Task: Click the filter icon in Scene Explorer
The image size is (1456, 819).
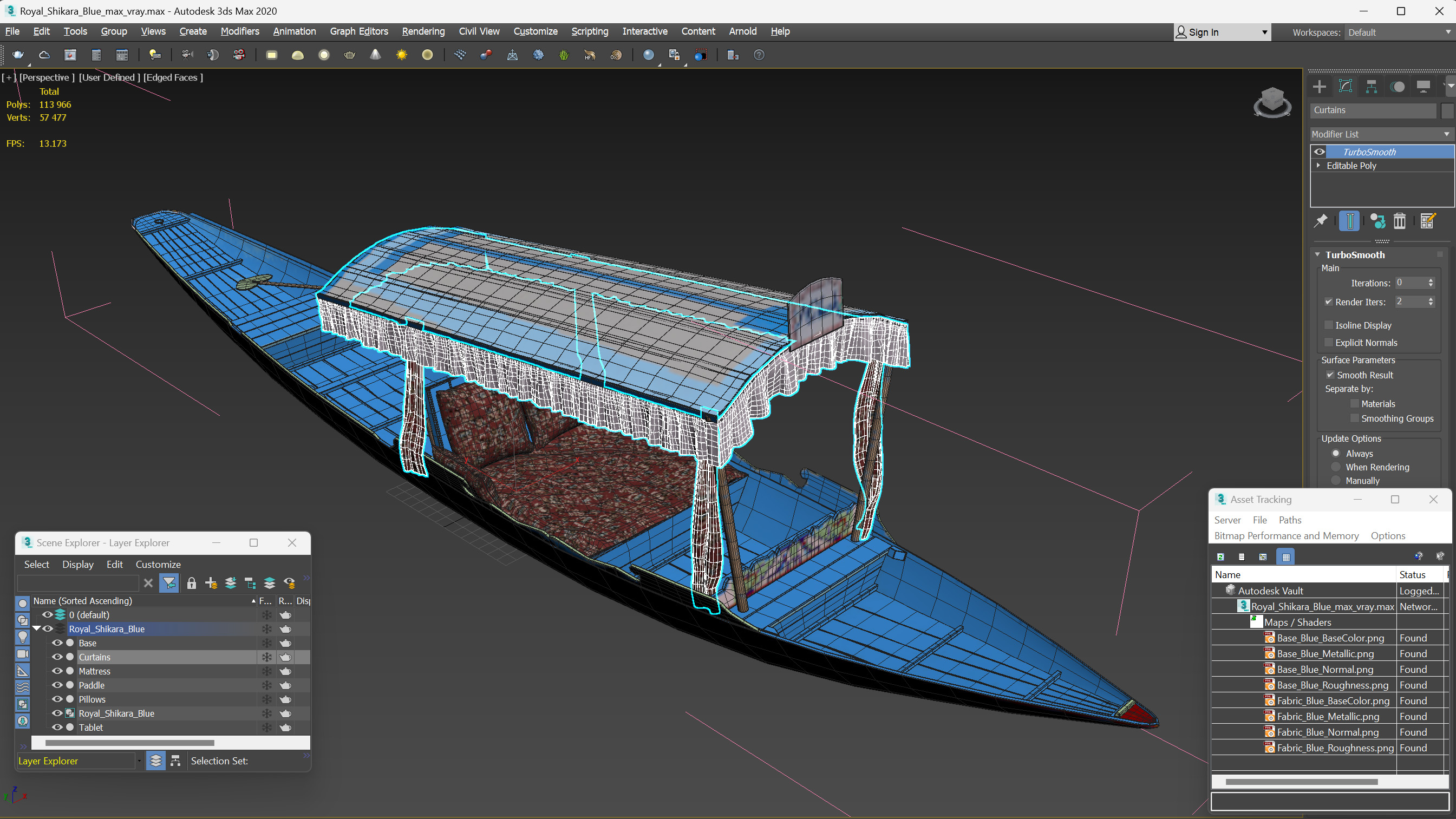Action: point(169,583)
